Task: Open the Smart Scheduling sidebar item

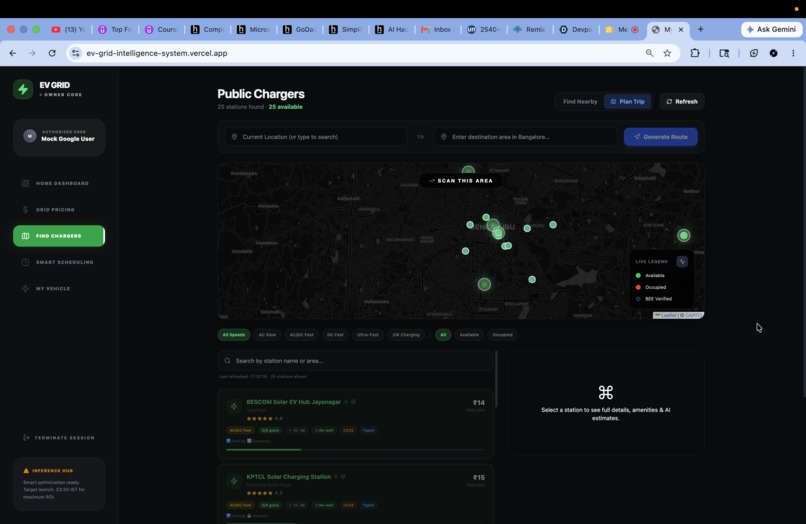Action: [59, 262]
